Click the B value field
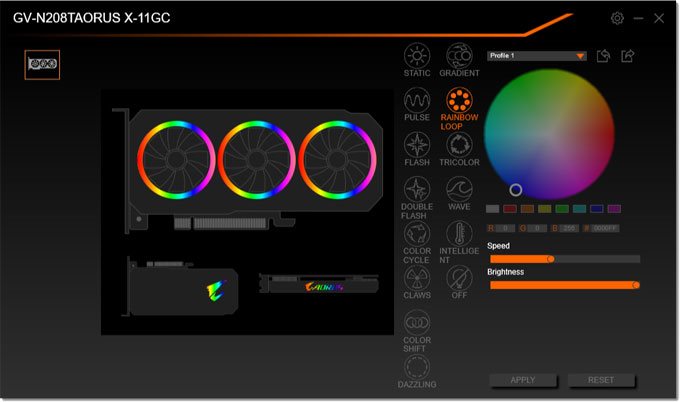 [569, 228]
